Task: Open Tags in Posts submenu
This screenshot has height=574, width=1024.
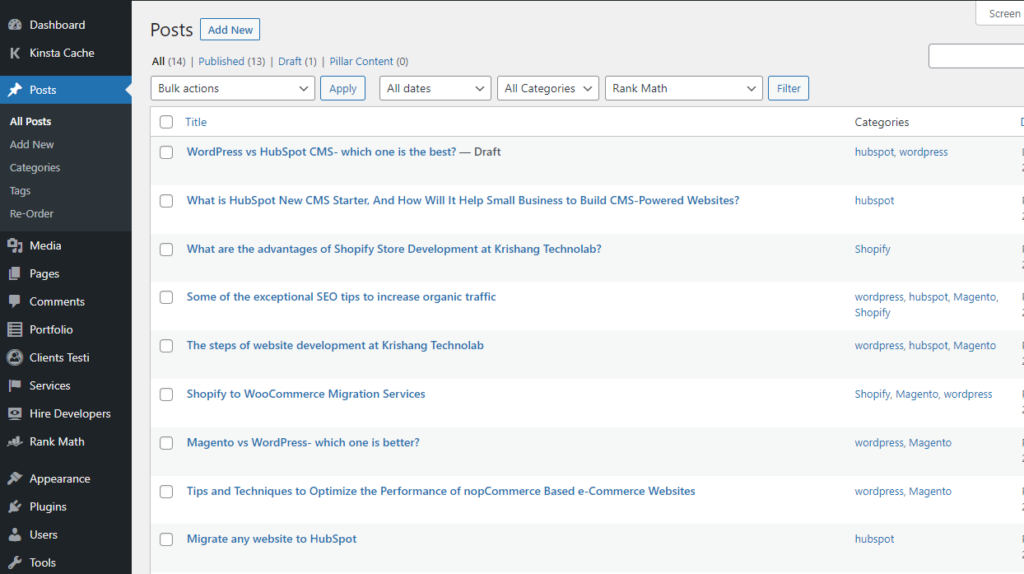Action: (20, 191)
